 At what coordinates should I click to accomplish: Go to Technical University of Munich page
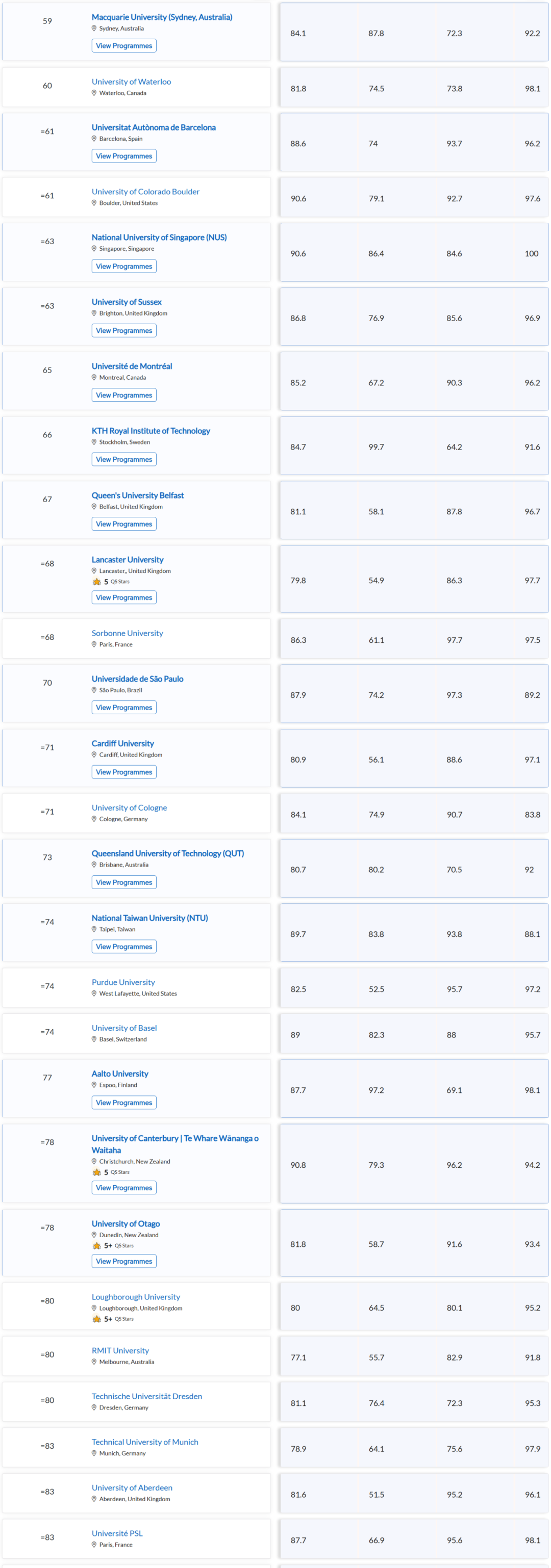coord(145,1442)
